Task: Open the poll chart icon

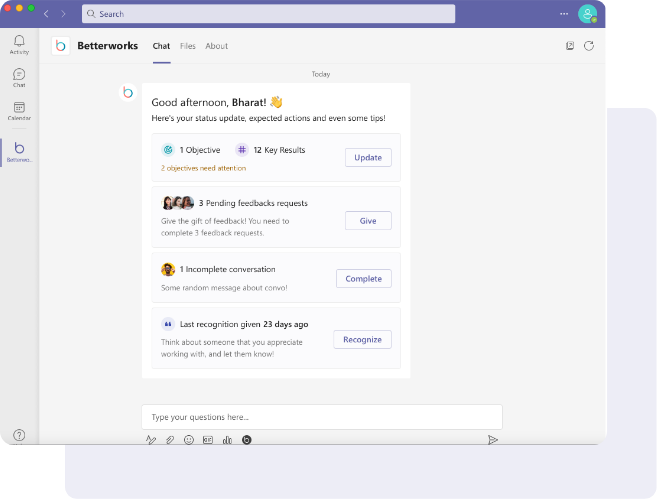Action: [227, 440]
